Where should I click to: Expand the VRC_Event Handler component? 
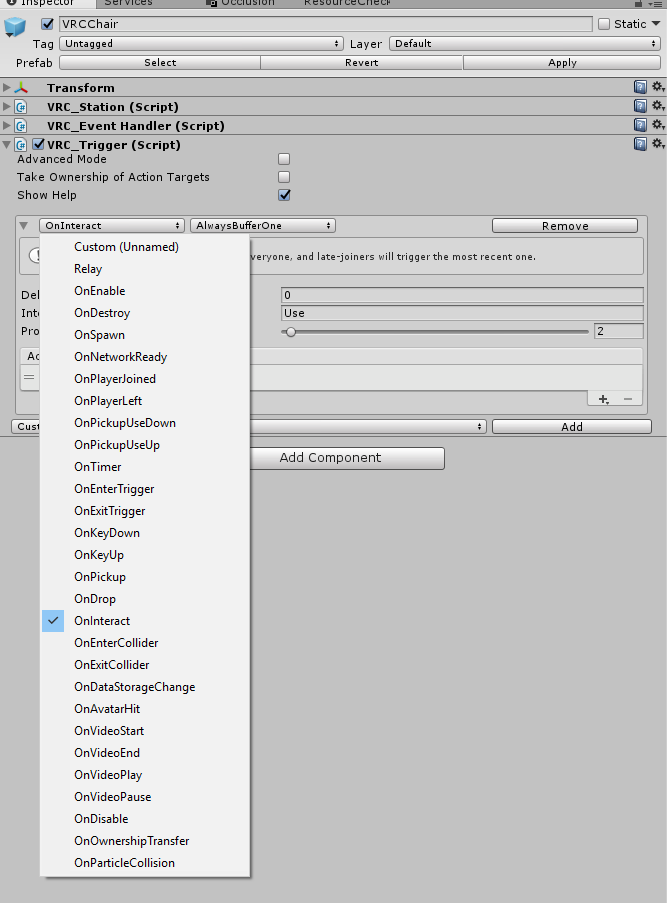point(7,126)
